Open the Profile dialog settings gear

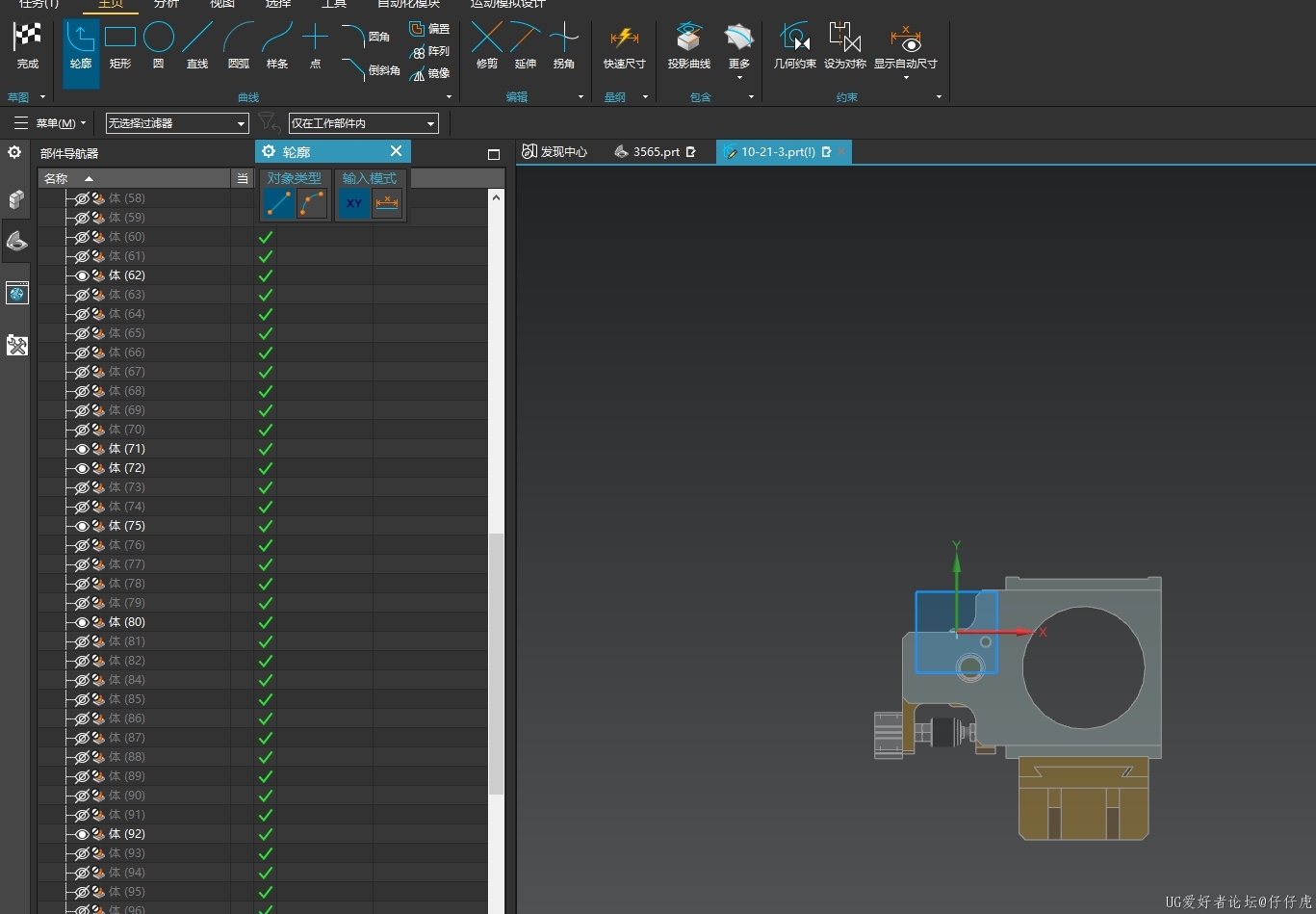click(x=269, y=151)
